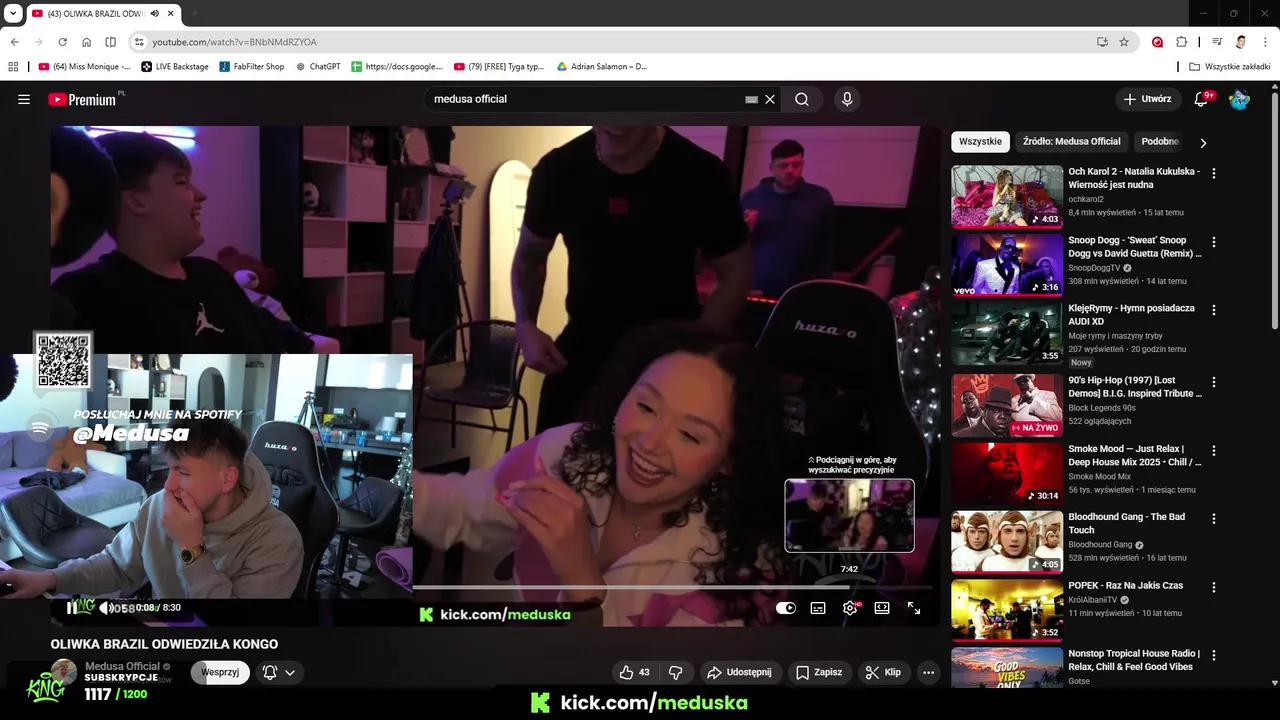The image size is (1280, 720).
Task: Pause the video with pause button
Action: 72,607
